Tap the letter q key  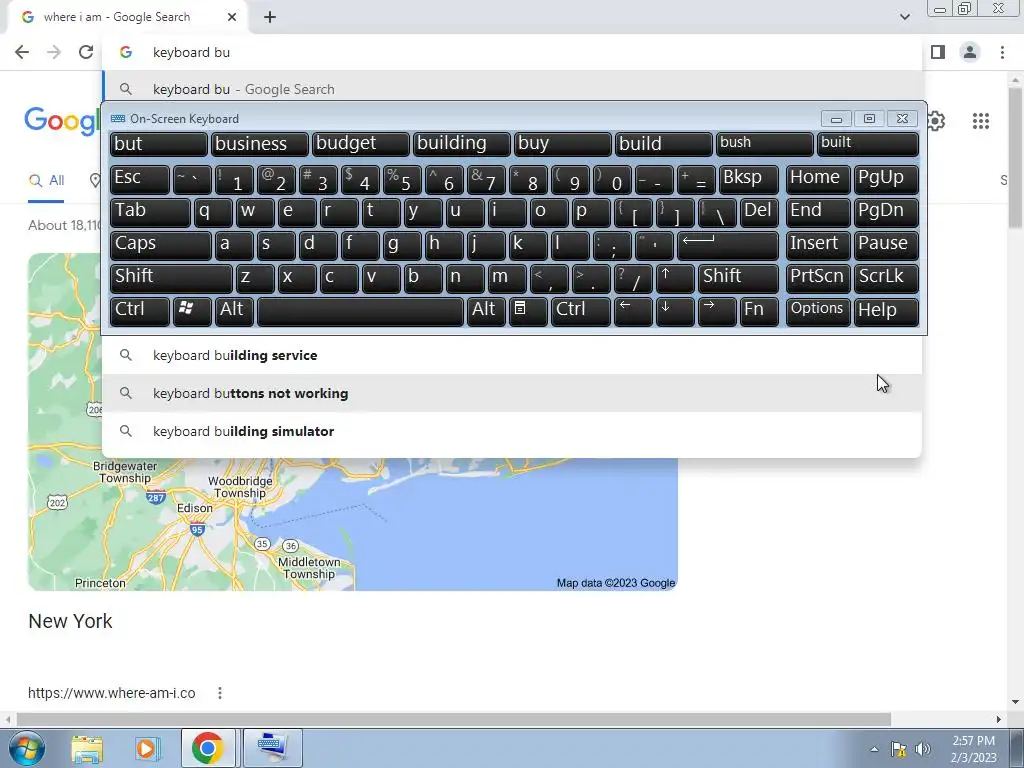[x=213, y=212]
